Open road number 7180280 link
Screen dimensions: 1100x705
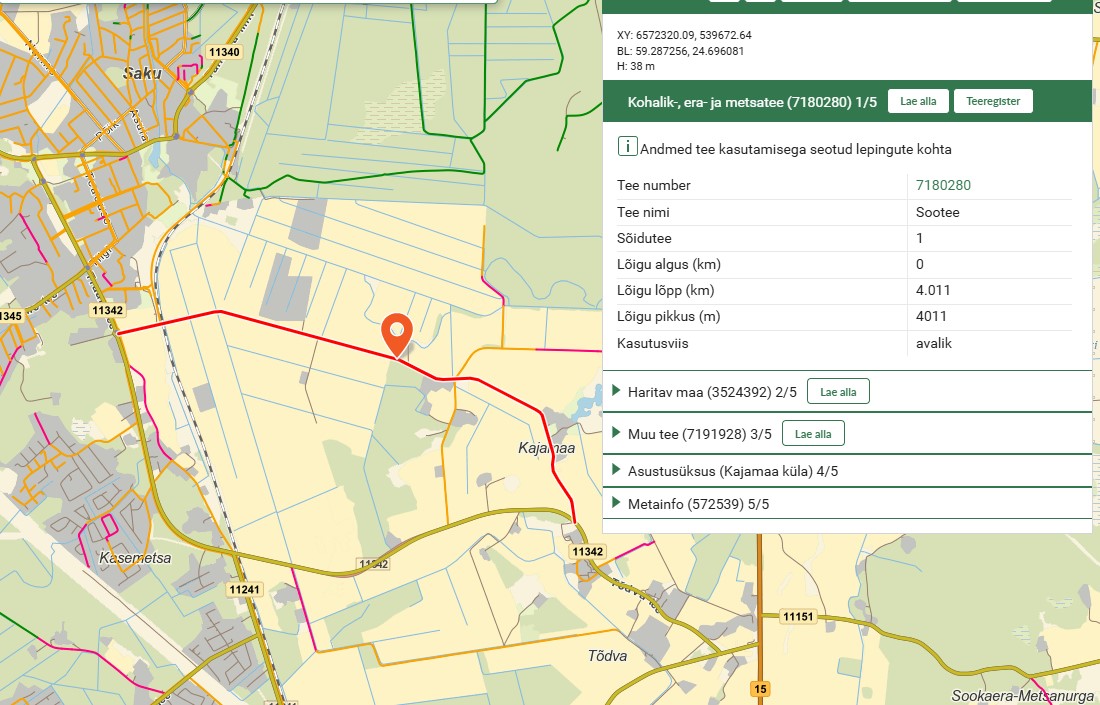click(943, 185)
